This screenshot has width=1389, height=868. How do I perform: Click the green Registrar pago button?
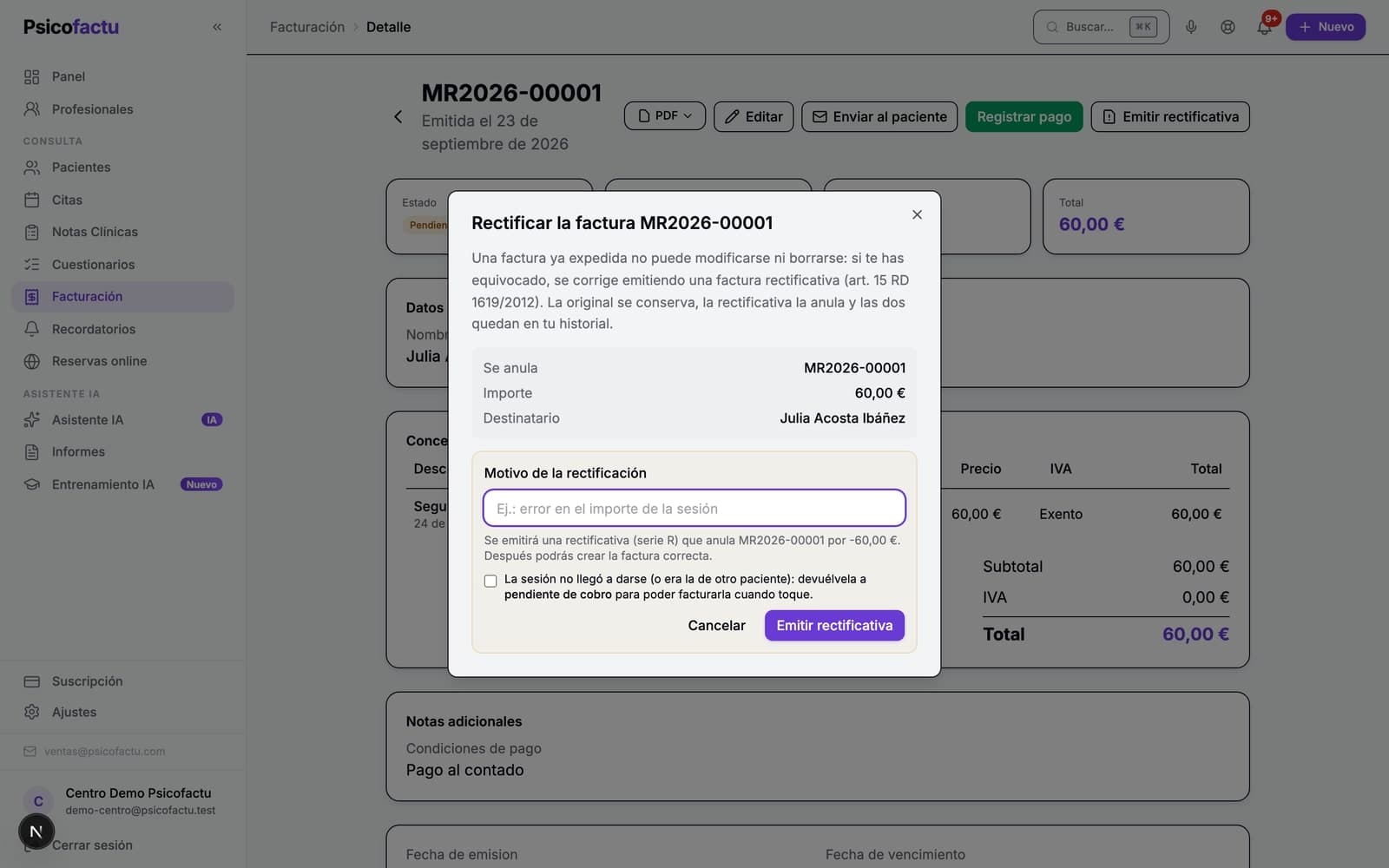pyautogui.click(x=1024, y=116)
